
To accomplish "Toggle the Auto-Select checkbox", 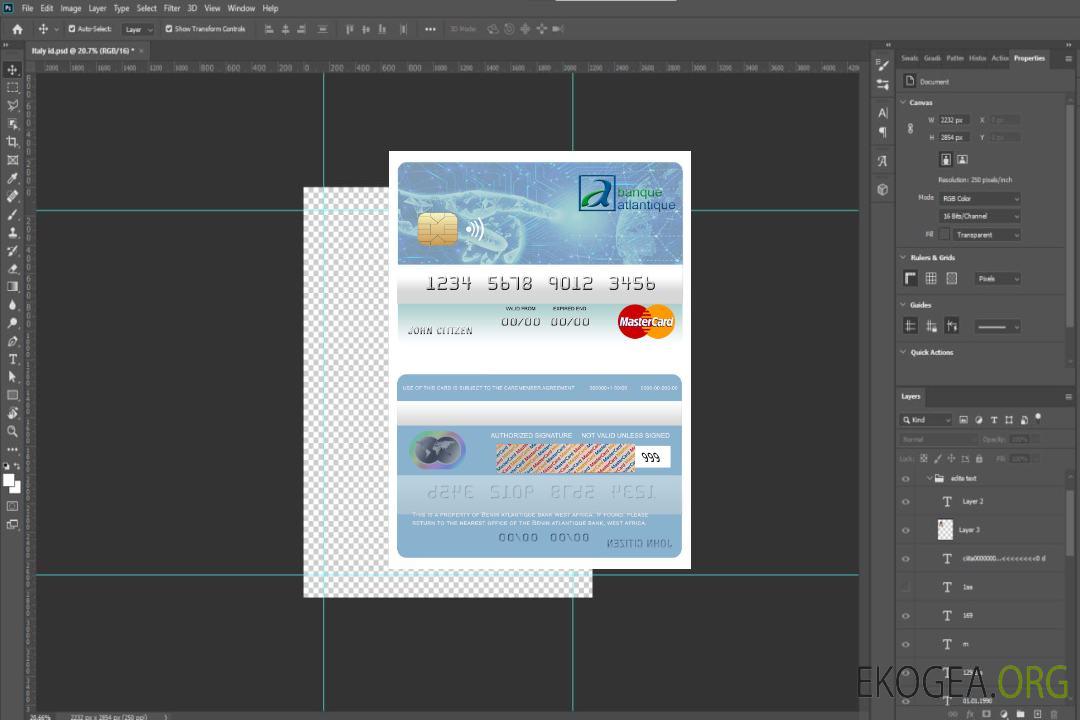I will [x=72, y=29].
